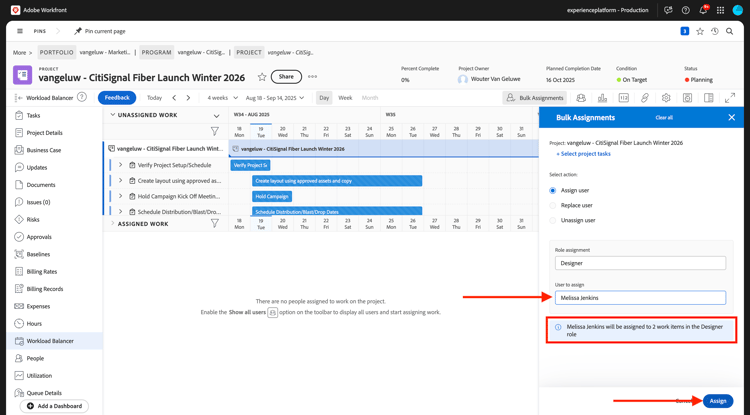Open Unassigned Work dropdown arrow
The image size is (750, 415).
pos(216,116)
